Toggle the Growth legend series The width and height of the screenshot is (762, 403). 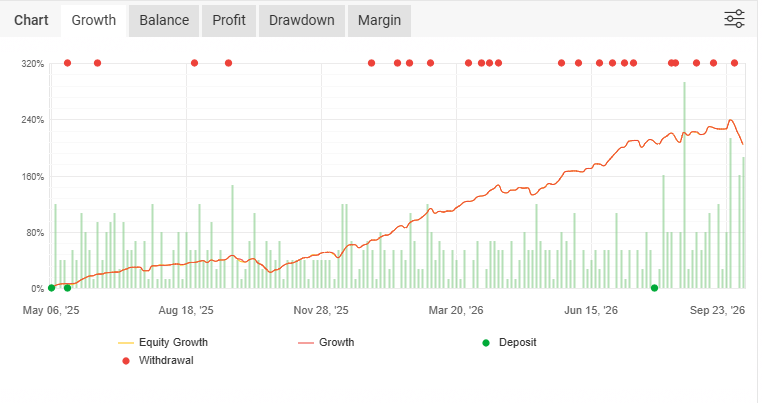point(326,342)
